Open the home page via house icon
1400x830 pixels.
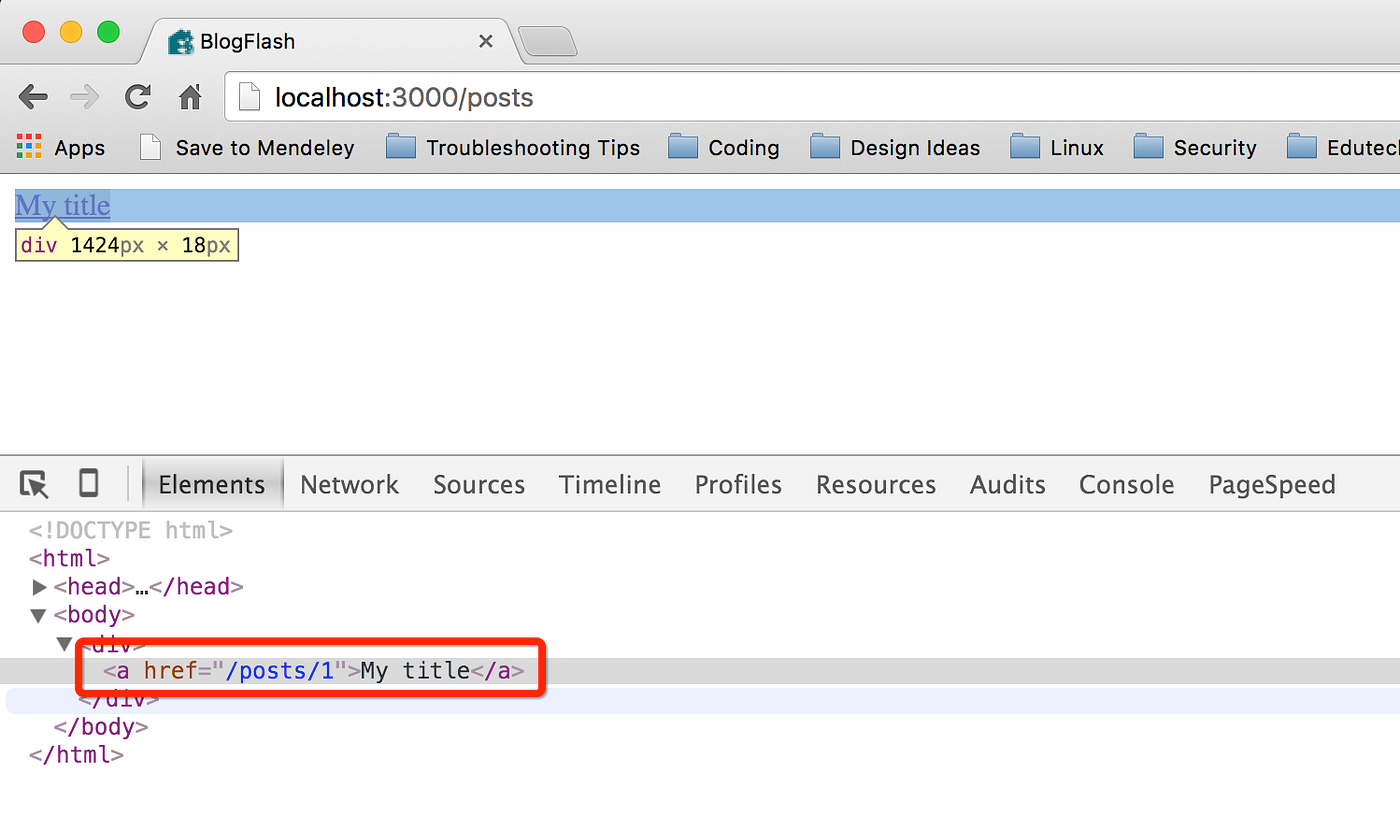coord(190,97)
